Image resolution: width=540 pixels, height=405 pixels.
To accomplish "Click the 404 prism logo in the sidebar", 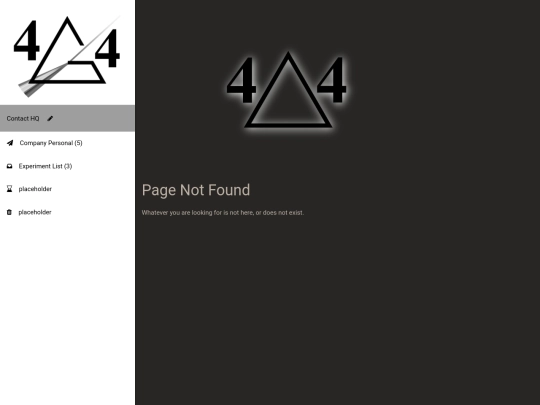I will pos(68,55).
